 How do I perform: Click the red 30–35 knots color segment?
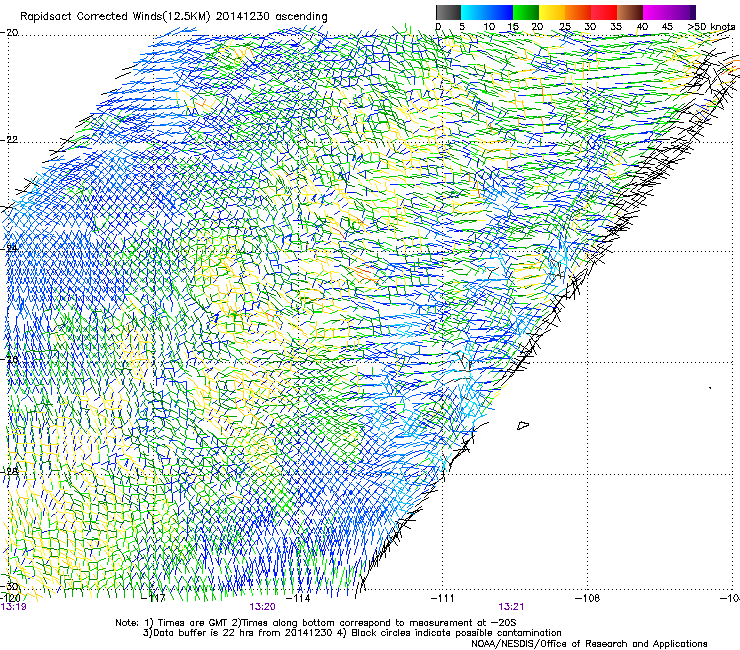point(604,12)
